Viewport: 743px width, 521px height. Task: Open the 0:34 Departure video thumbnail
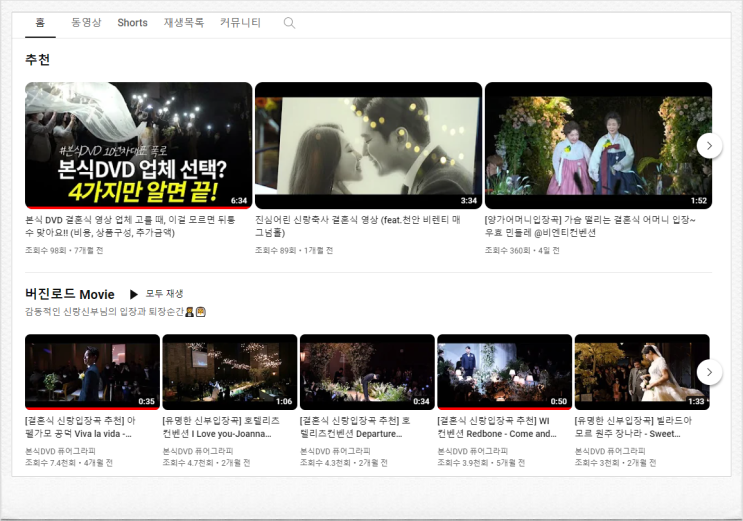367,372
